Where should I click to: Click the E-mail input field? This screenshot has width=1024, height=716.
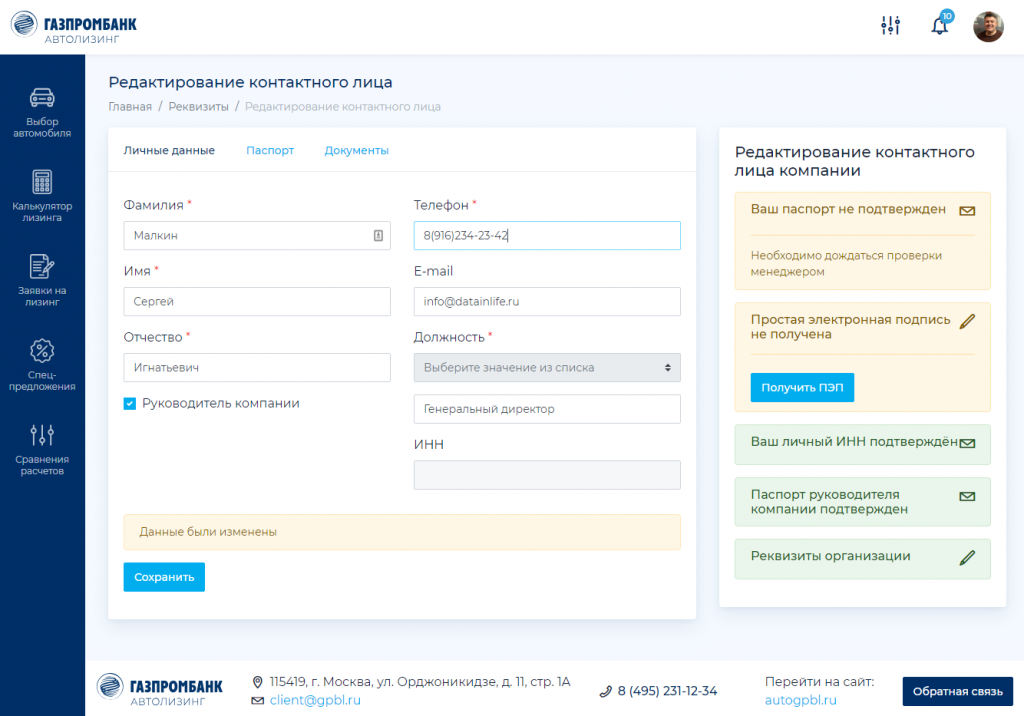pyautogui.click(x=547, y=302)
